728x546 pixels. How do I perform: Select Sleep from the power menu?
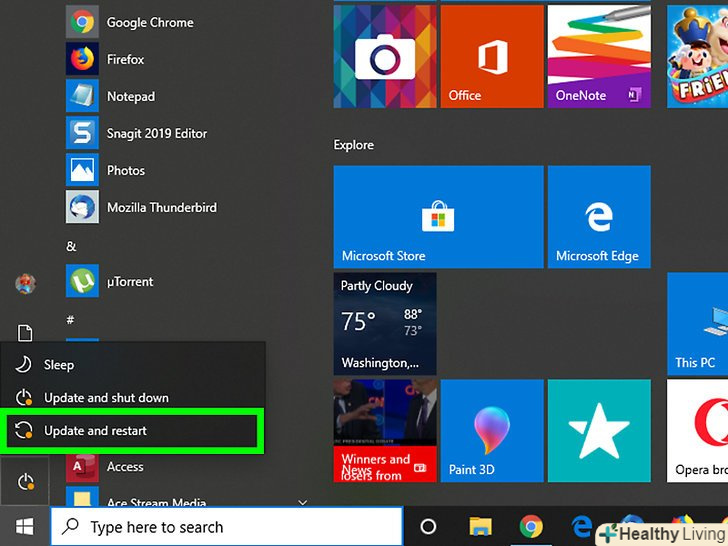[x=133, y=364]
